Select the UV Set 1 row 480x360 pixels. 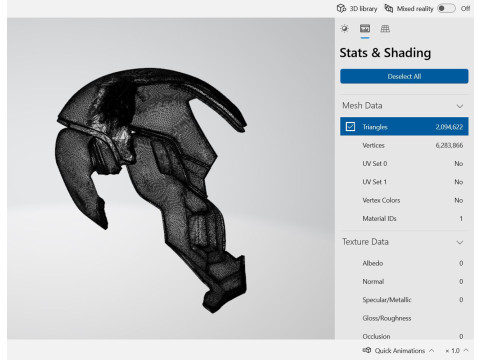click(404, 182)
